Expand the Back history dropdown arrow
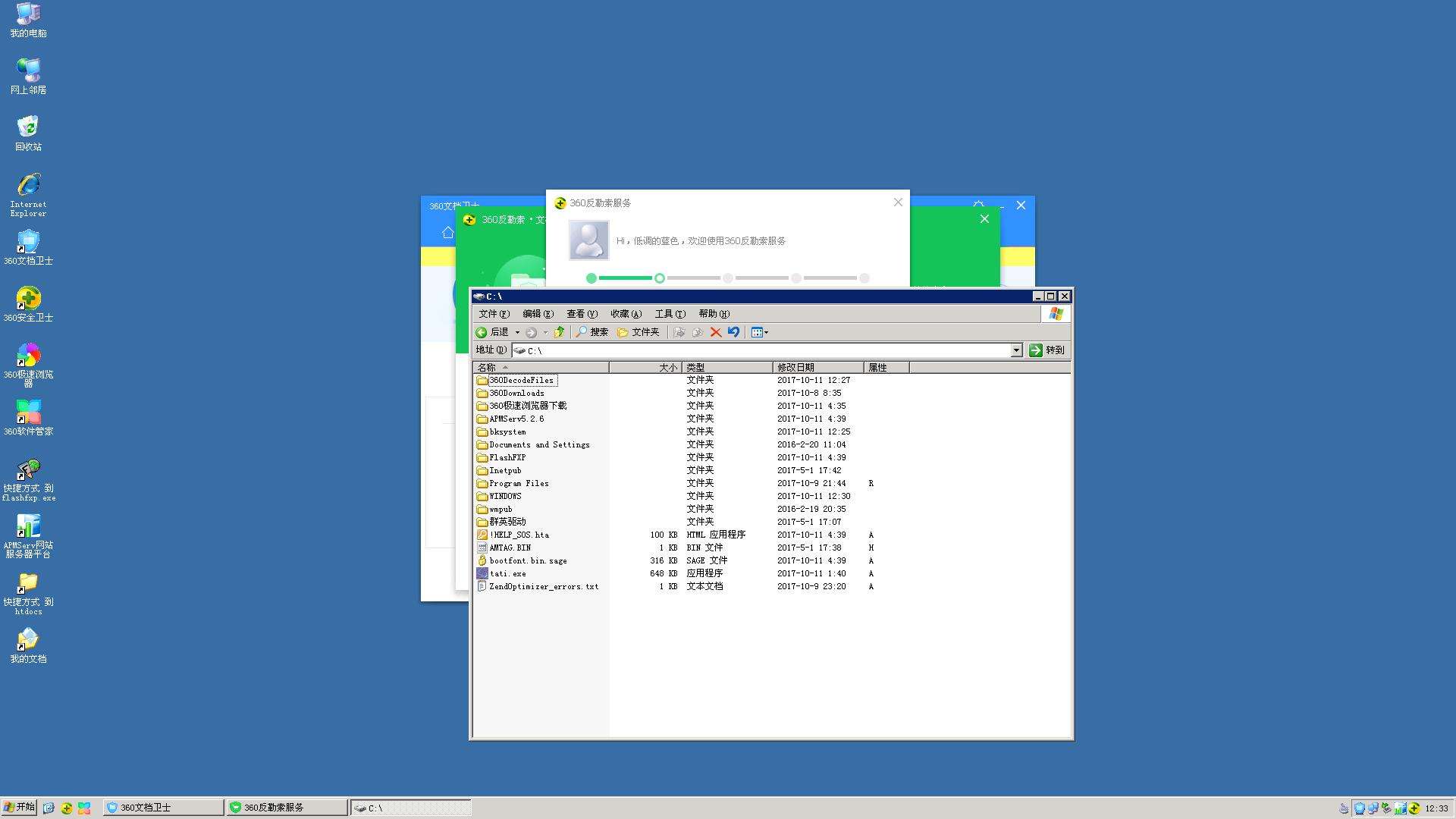 [517, 332]
